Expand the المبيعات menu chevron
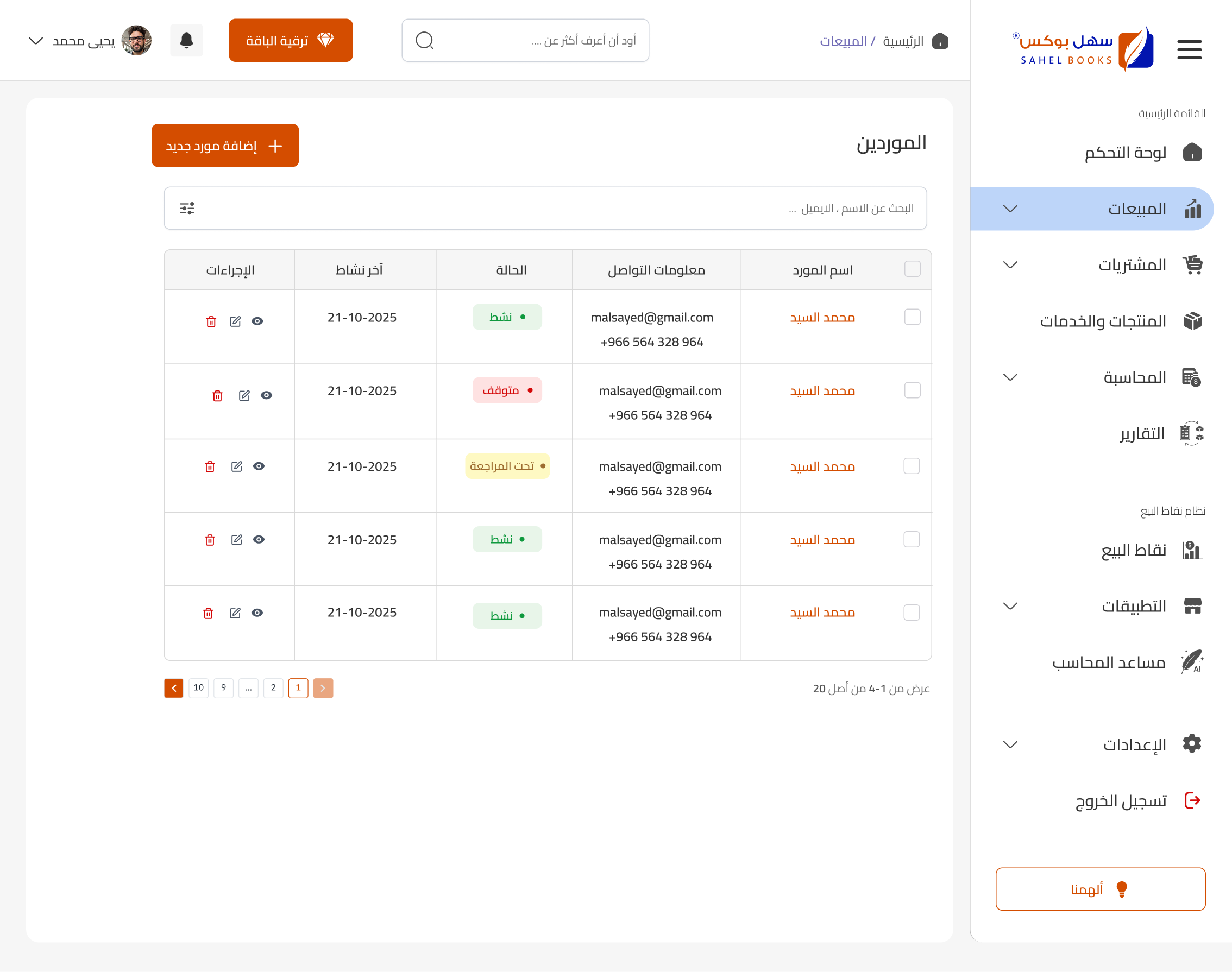 pos(1010,209)
